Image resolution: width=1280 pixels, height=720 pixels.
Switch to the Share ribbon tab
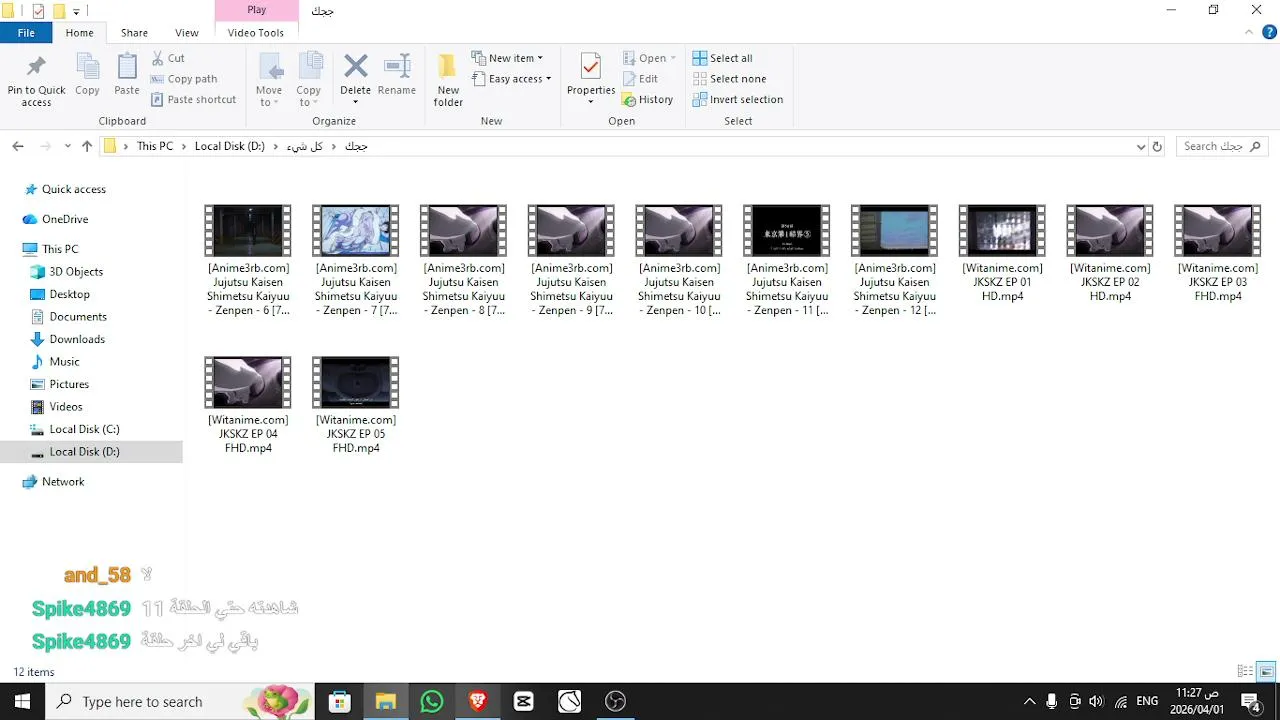[x=134, y=33]
